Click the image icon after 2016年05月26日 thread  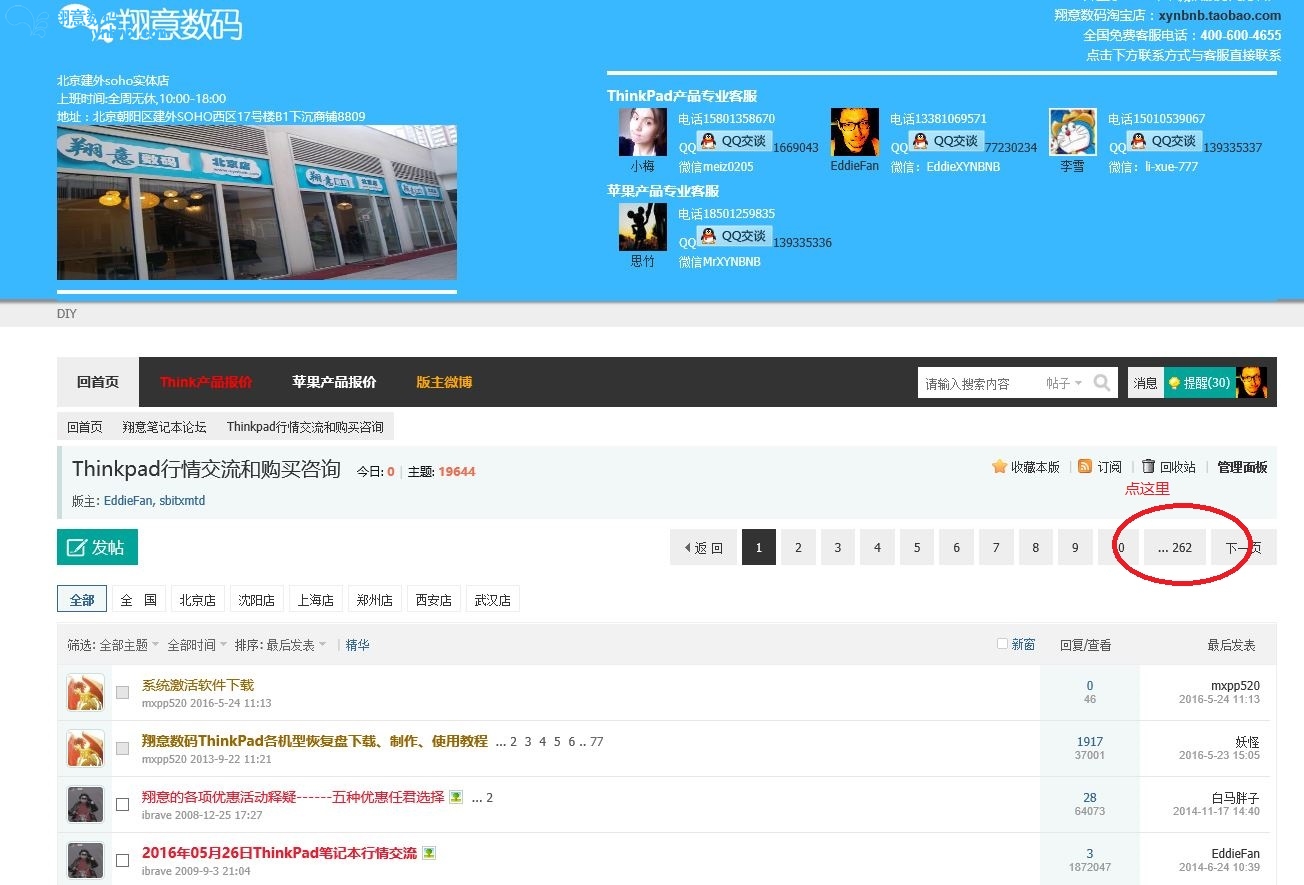point(429,853)
